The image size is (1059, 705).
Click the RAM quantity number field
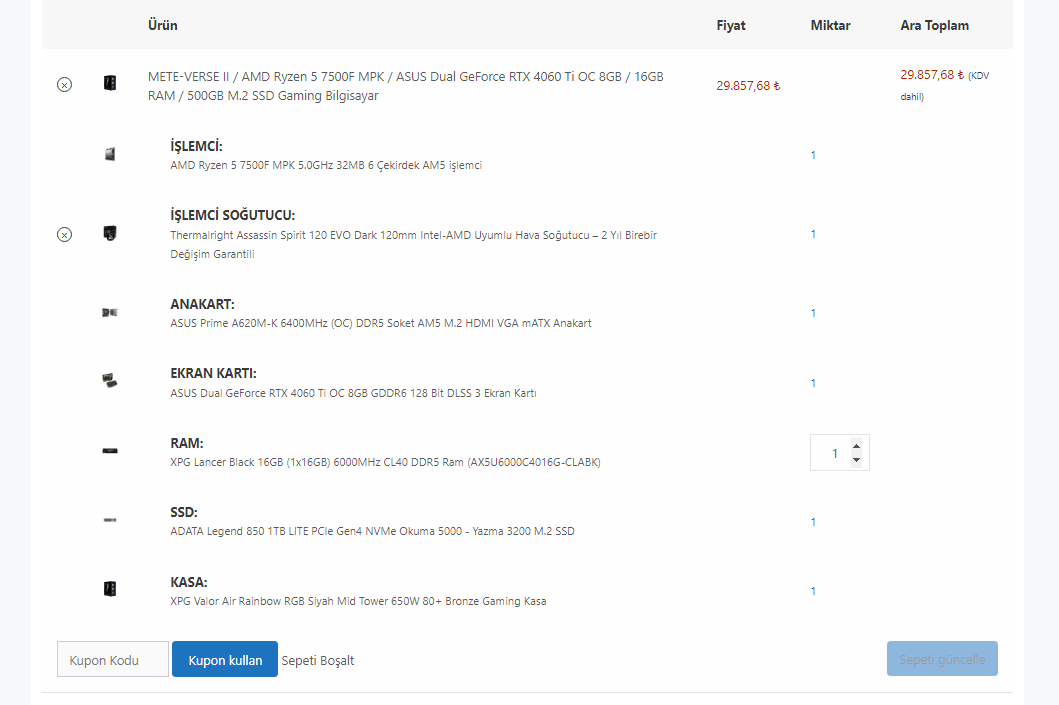pyautogui.click(x=832, y=453)
